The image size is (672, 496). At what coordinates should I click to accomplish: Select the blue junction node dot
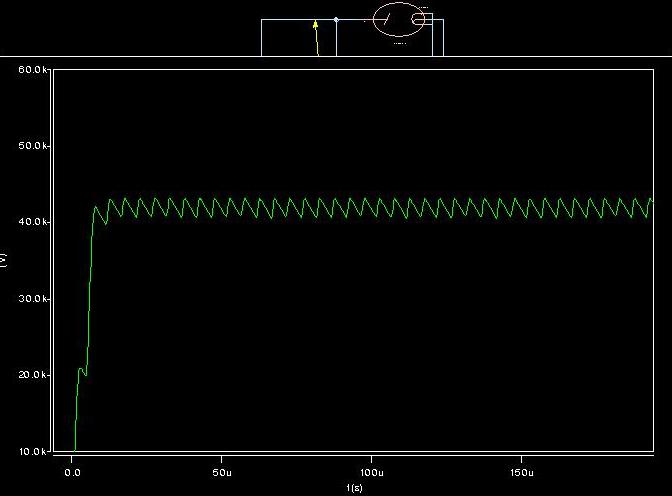pyautogui.click(x=336, y=19)
